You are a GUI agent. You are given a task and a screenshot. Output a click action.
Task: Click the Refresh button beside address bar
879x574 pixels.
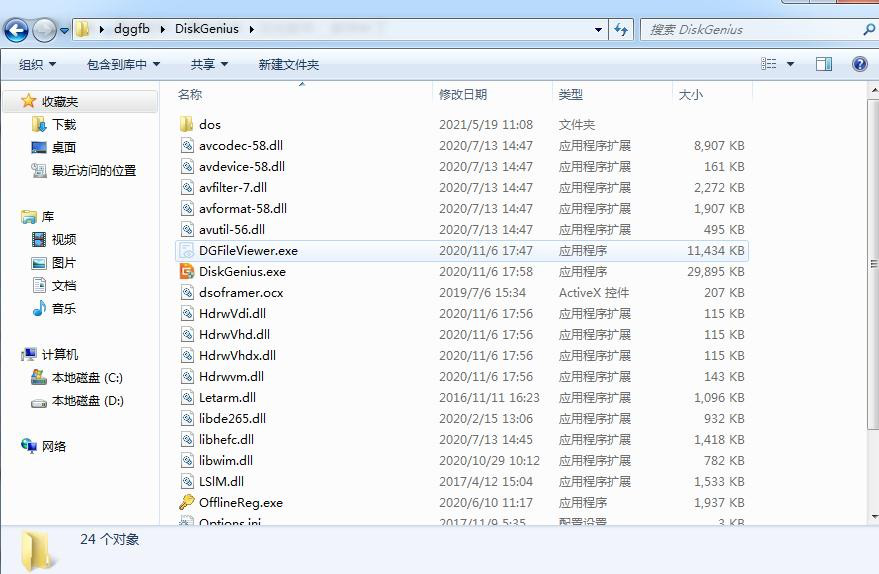(x=621, y=30)
